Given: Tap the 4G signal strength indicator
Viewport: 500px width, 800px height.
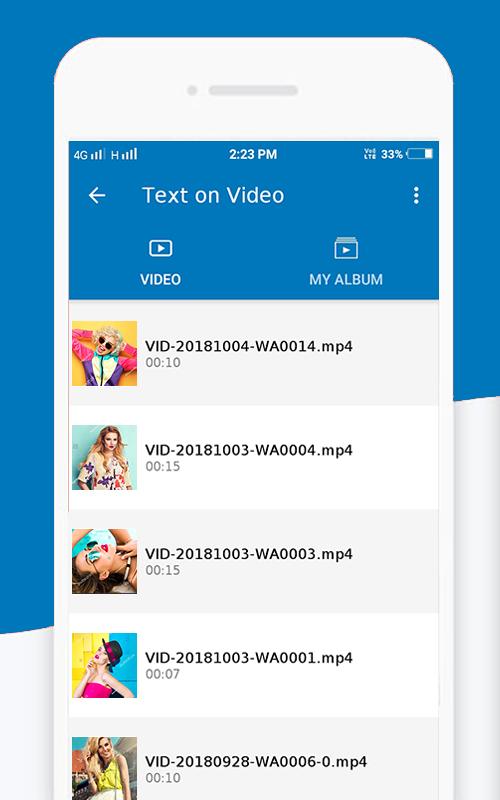Looking at the screenshot, I should tap(89, 154).
